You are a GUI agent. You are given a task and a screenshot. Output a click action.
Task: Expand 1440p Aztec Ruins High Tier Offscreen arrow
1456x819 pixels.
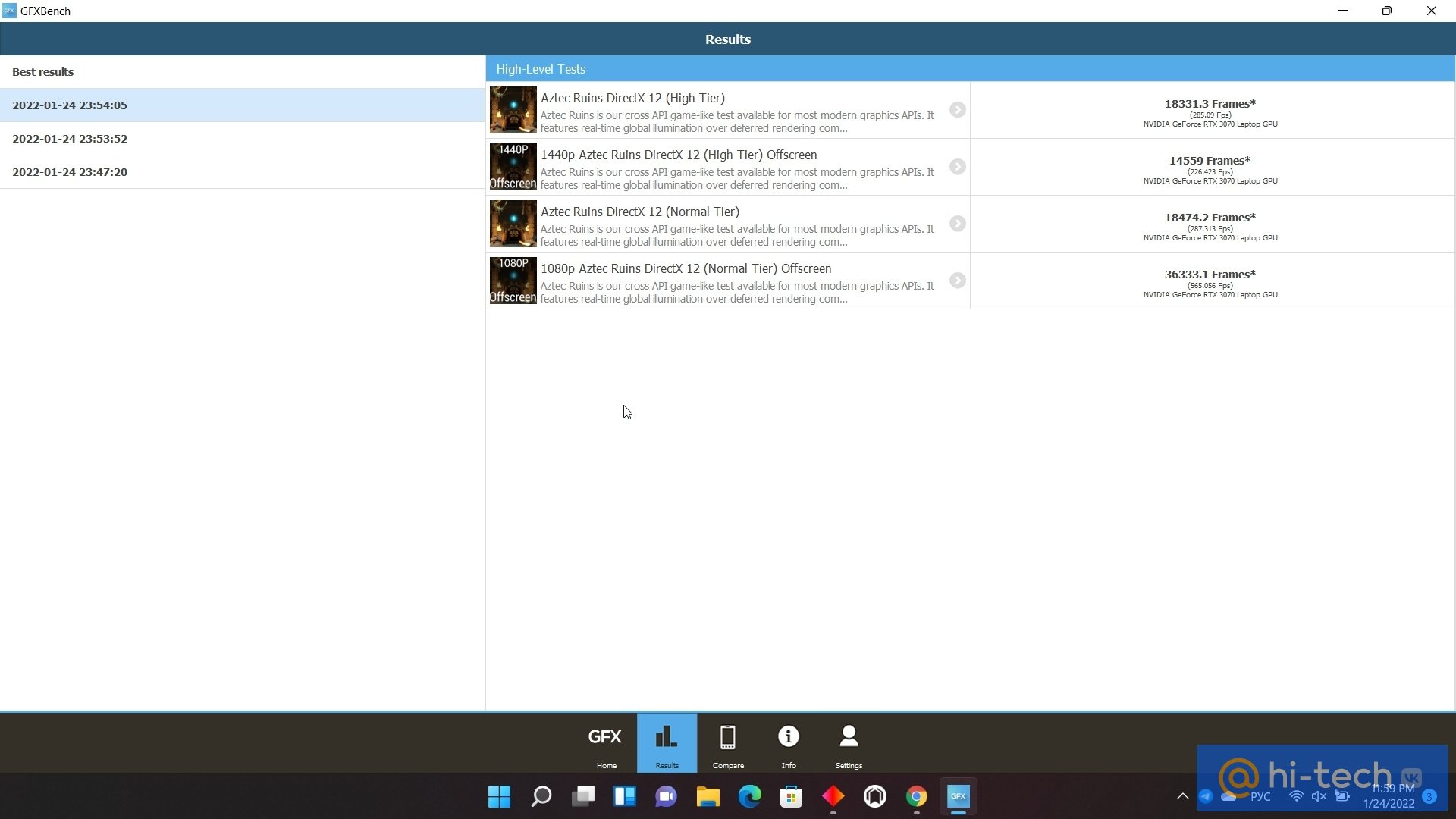point(958,167)
